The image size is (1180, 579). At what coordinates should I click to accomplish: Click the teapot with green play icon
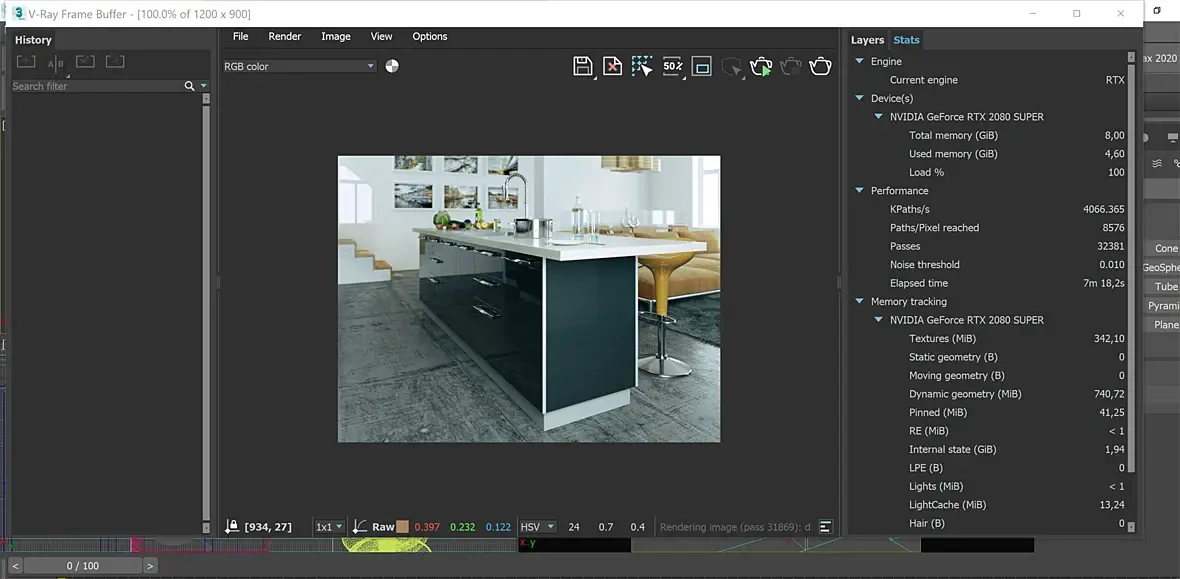[x=761, y=66]
